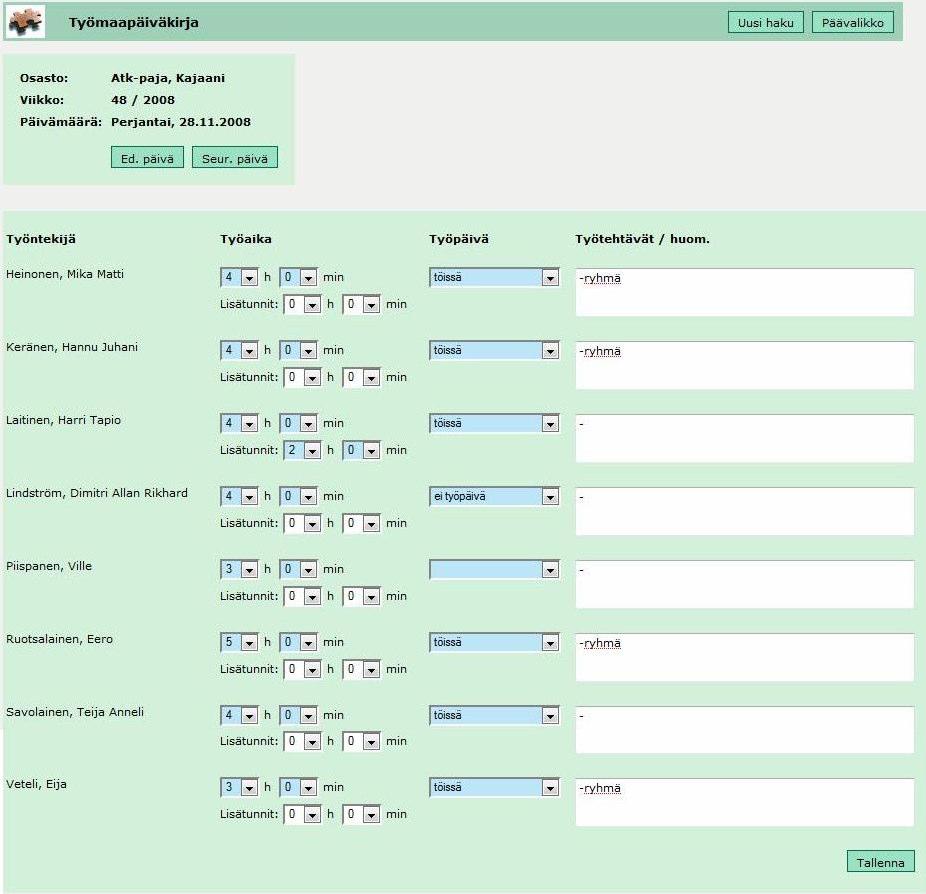Image resolution: width=926 pixels, height=894 pixels.
Task: Open Työpäivä status dropdown for Veteli, Eija
Action: (x=494, y=787)
